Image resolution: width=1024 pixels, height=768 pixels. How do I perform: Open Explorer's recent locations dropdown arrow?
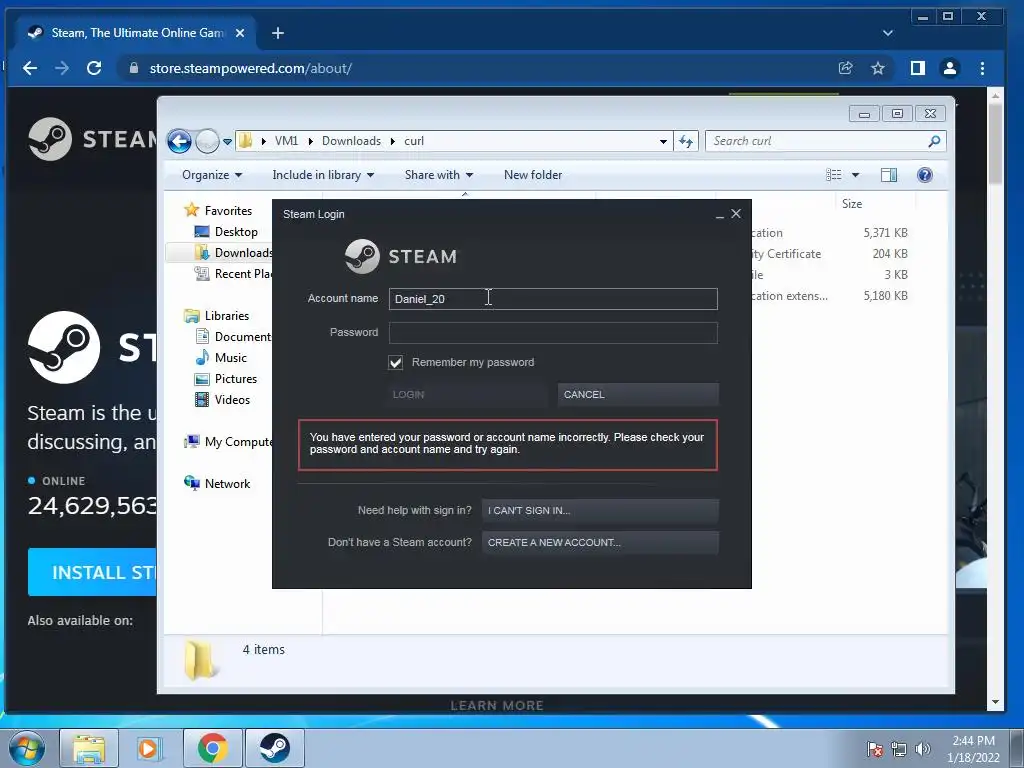[x=227, y=141]
